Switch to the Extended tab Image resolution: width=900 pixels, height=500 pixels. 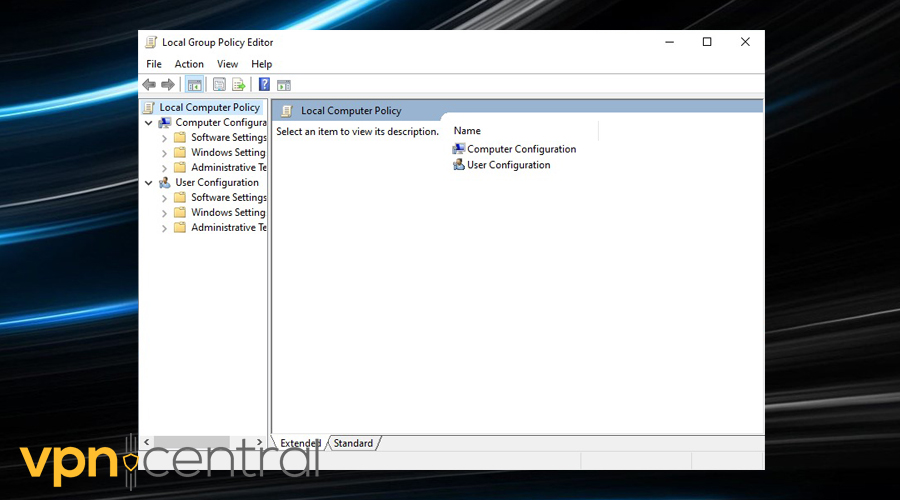(x=300, y=443)
